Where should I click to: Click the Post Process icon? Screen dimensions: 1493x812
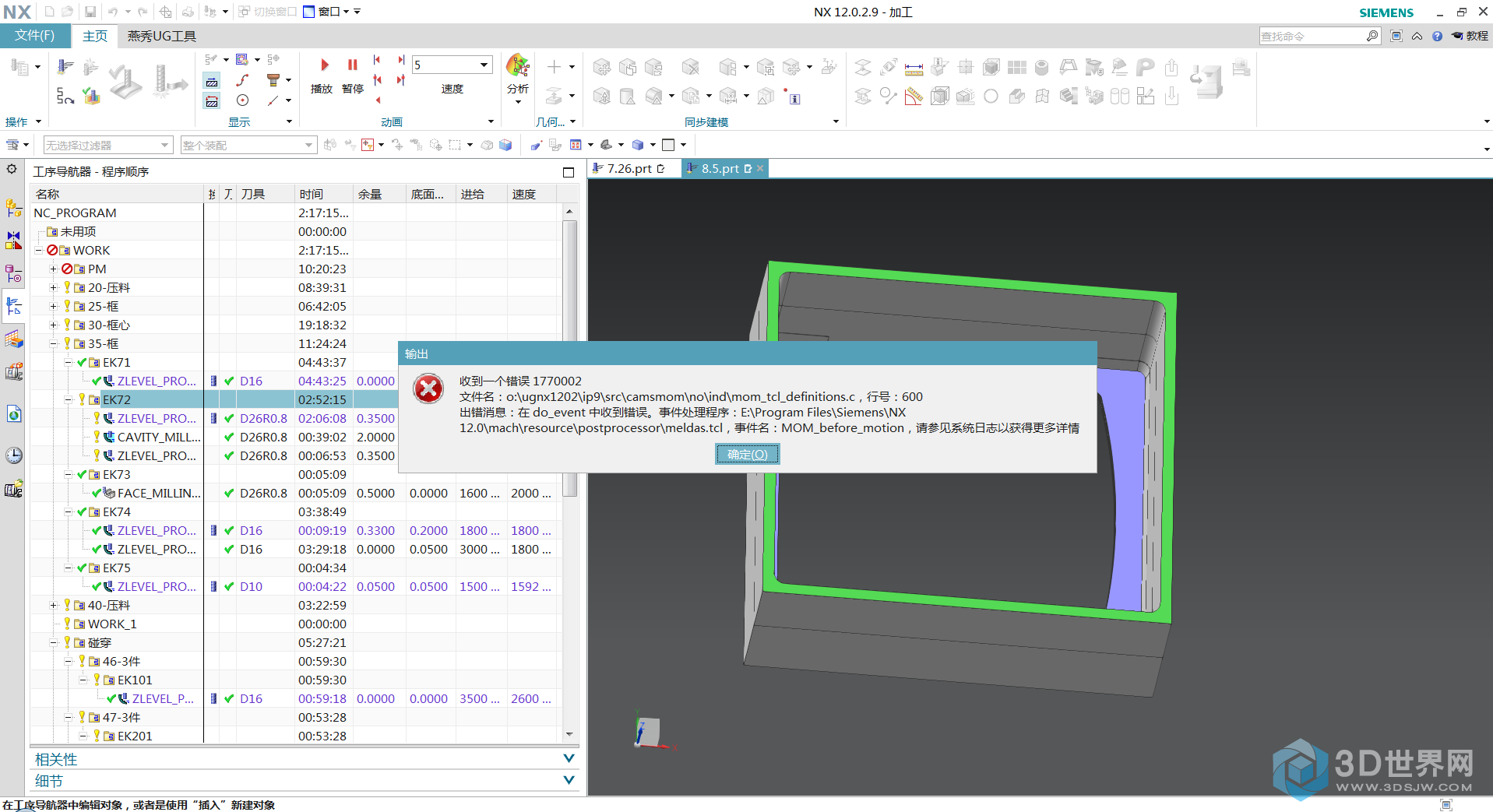(170, 82)
